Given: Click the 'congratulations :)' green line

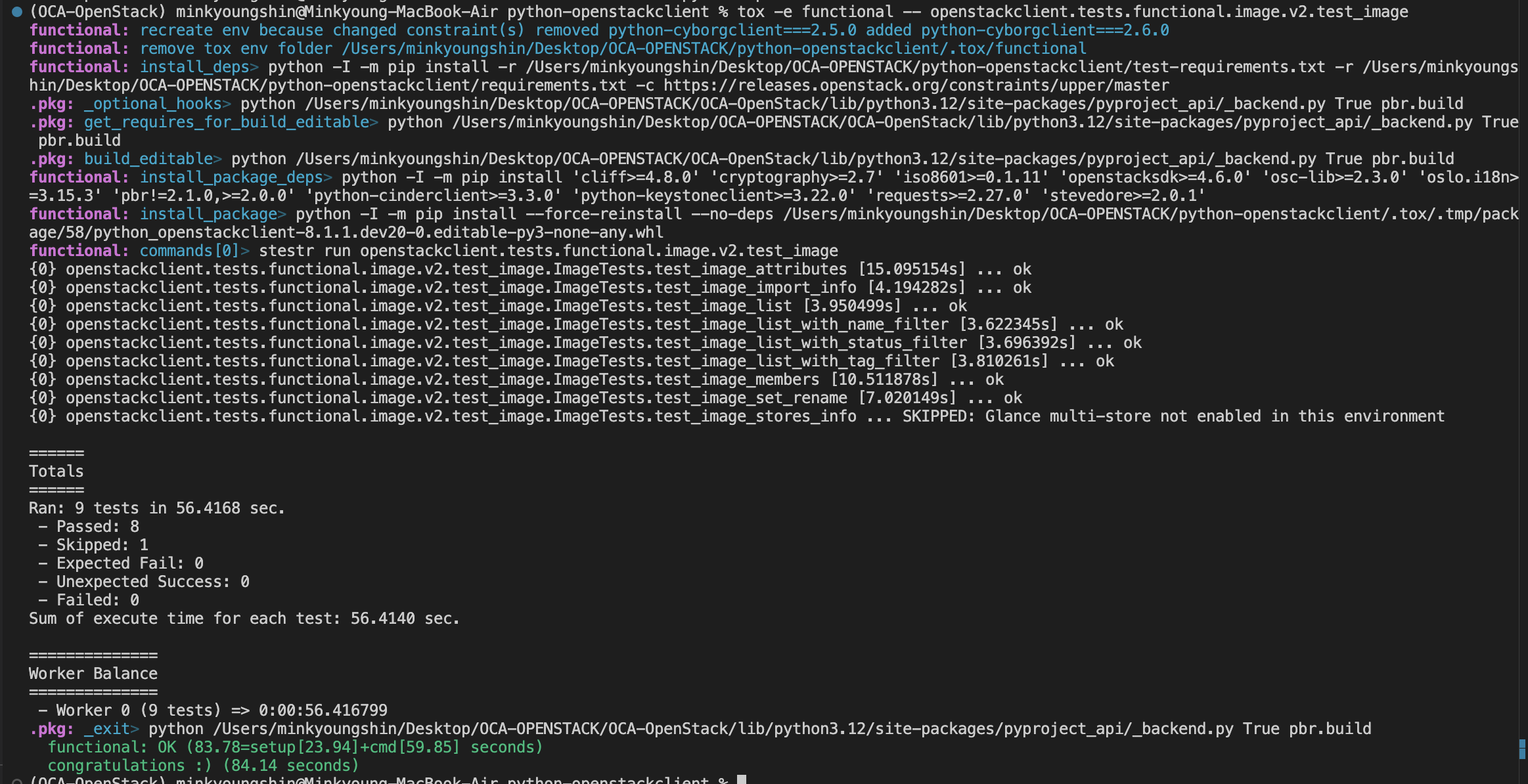Looking at the screenshot, I should click(x=203, y=766).
